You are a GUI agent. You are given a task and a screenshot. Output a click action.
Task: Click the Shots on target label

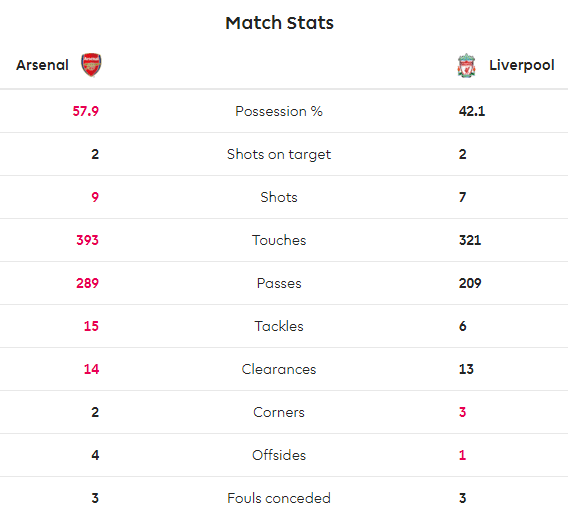point(279,154)
